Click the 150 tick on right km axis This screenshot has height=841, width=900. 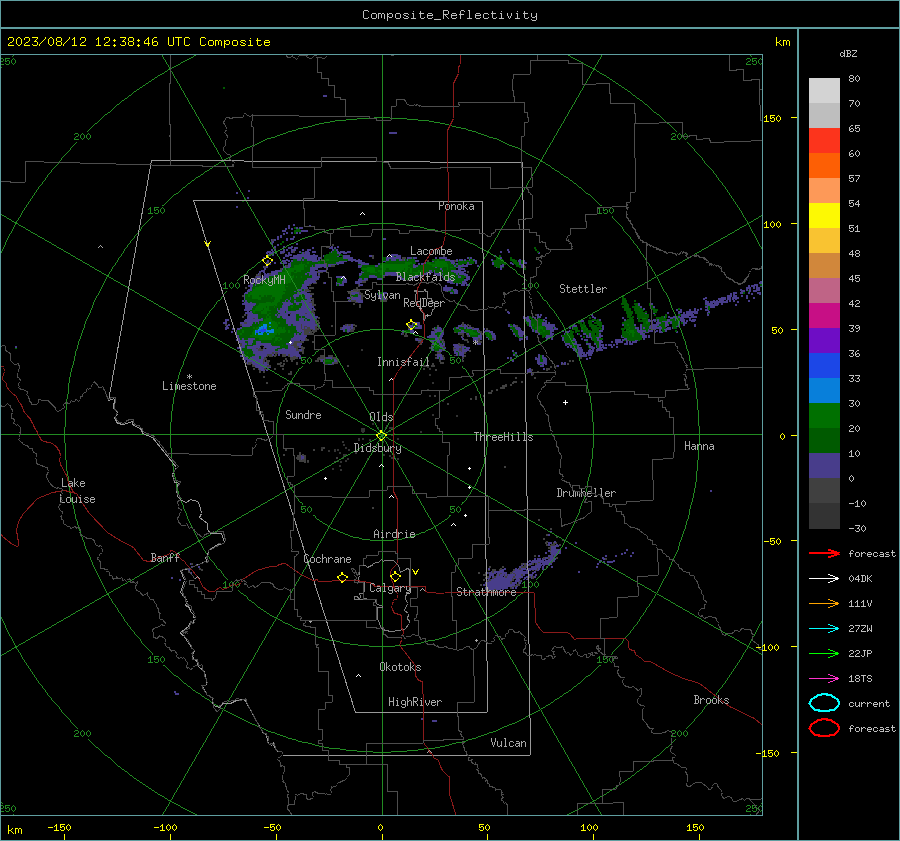772,118
